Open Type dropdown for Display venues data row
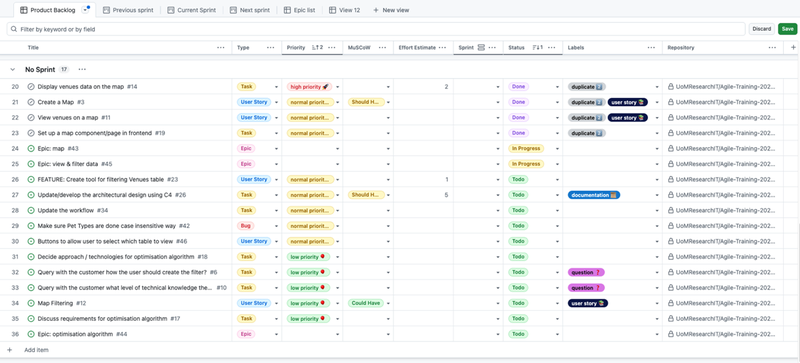The width and height of the screenshot is (800, 363). point(277,87)
